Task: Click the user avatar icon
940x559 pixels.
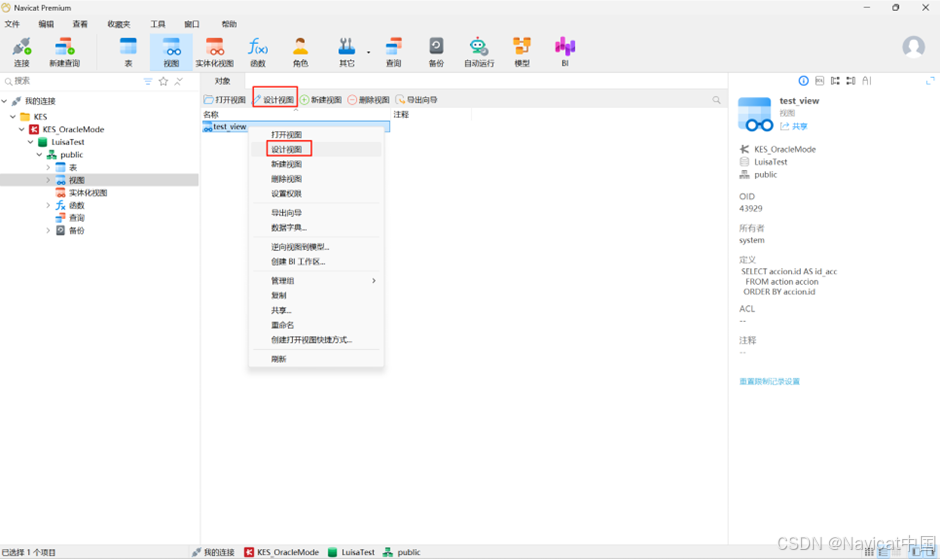Action: pyautogui.click(x=914, y=47)
